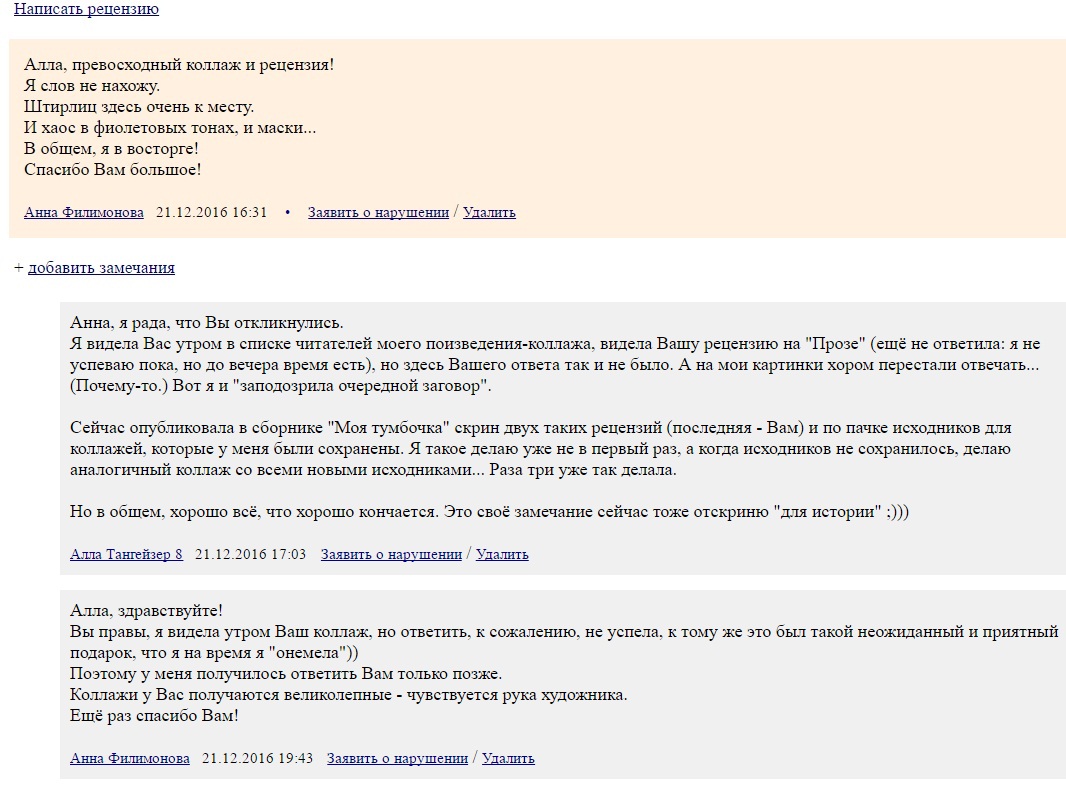Viewport: 1066px width, 788px height.
Task: Open Анна Филимонова's profile beside the 19:43 timestamp
Action: [129, 758]
